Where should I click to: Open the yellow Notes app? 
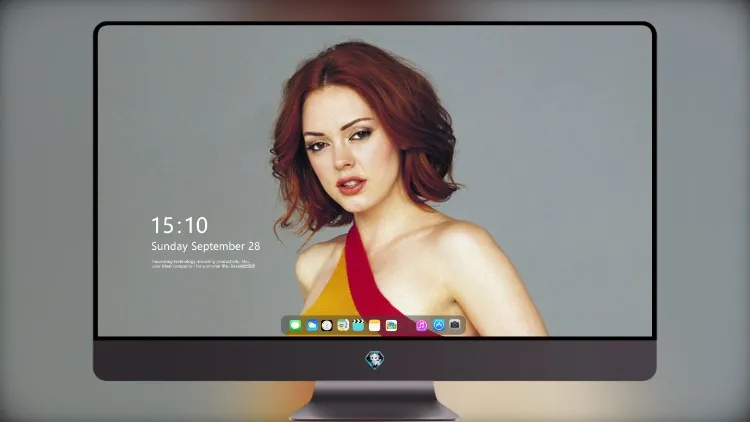pos(375,325)
